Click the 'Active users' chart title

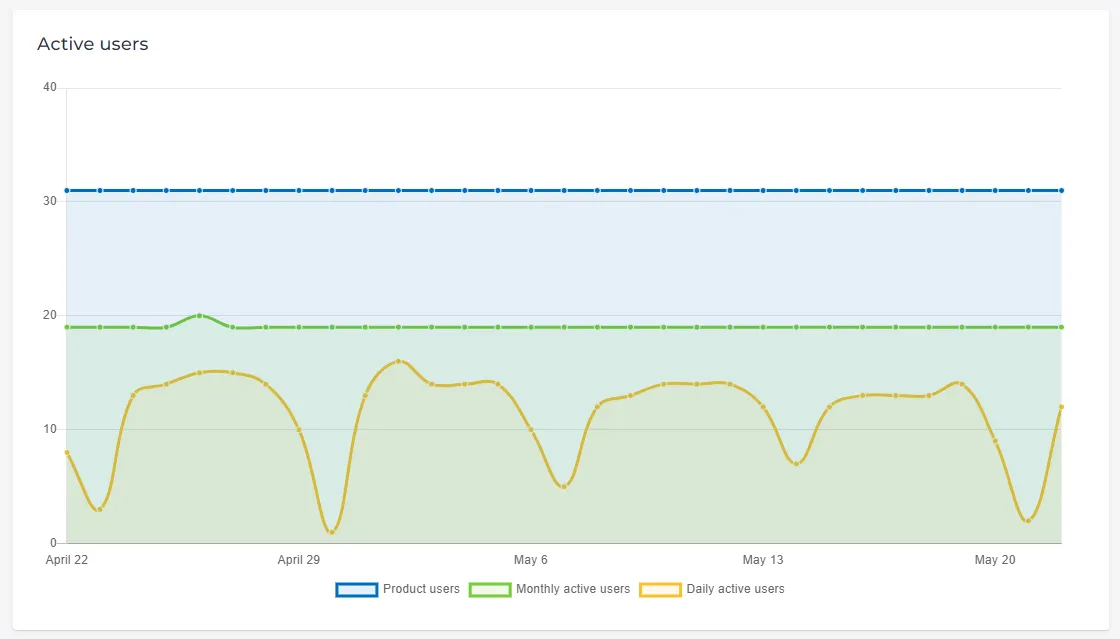pos(93,44)
